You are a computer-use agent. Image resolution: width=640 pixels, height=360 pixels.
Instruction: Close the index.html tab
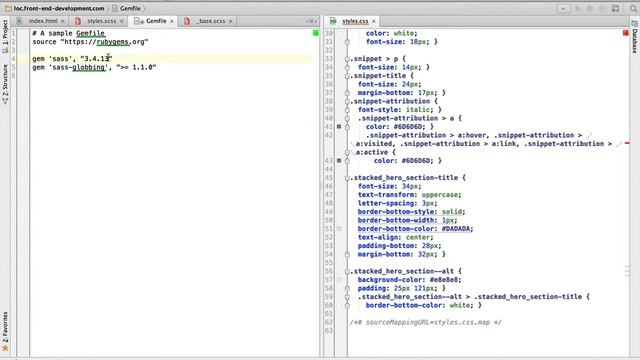coord(62,21)
